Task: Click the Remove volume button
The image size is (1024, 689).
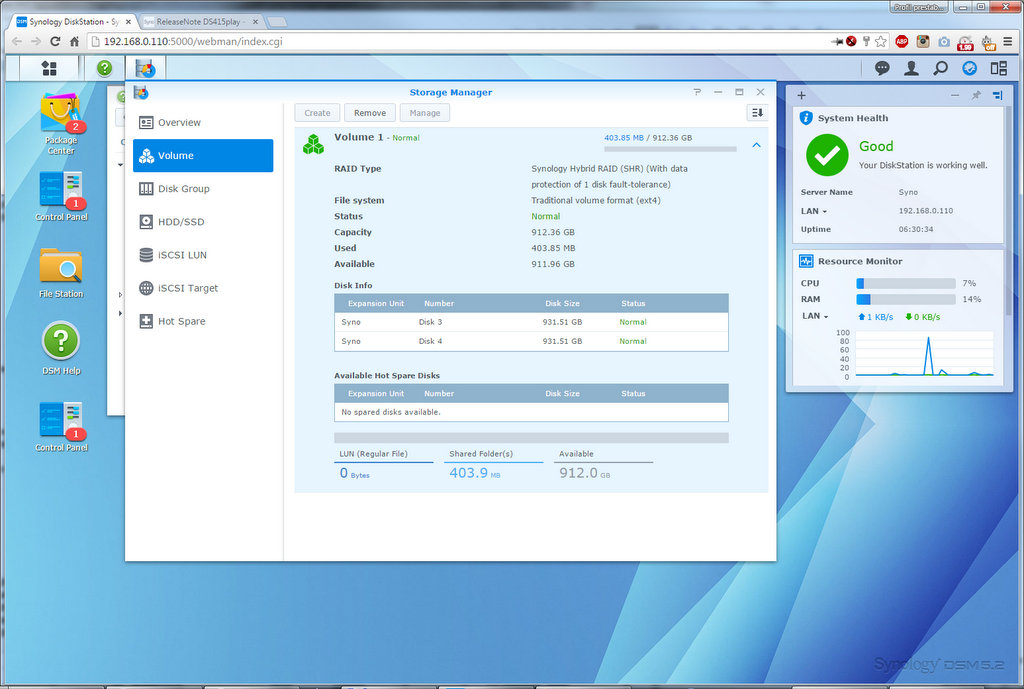Action: point(370,113)
